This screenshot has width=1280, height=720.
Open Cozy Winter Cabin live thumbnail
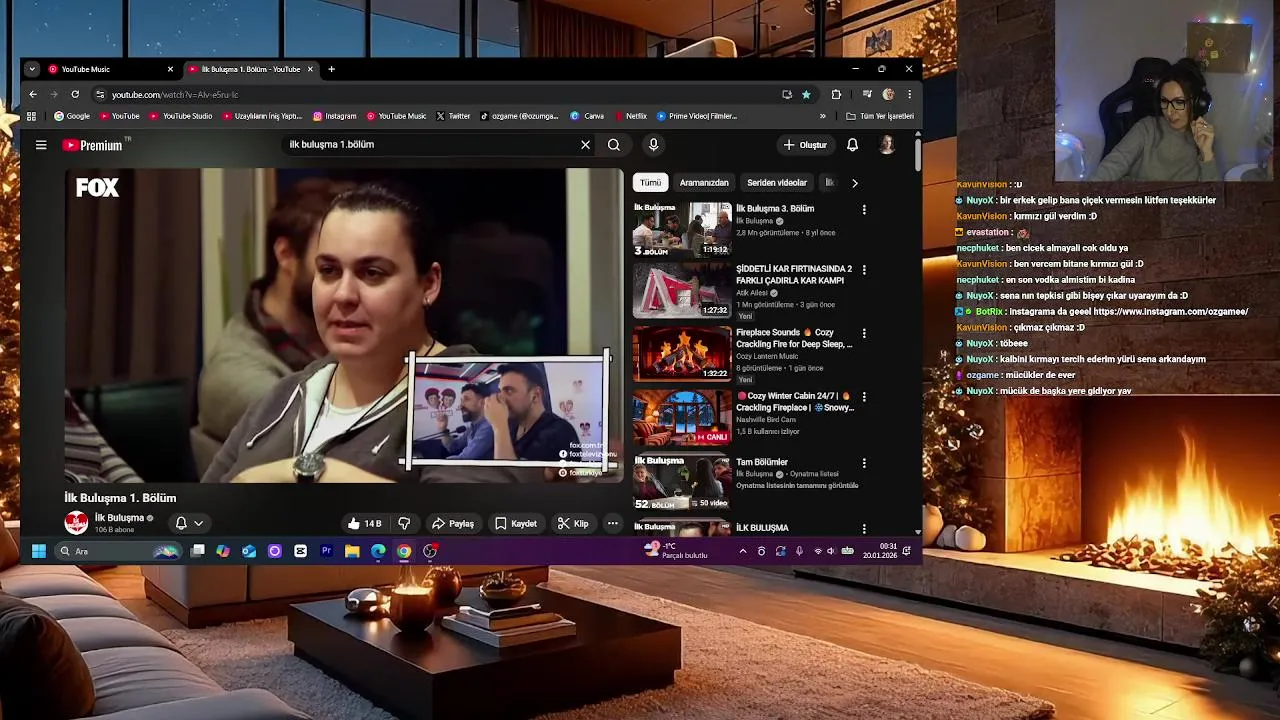[x=682, y=418]
